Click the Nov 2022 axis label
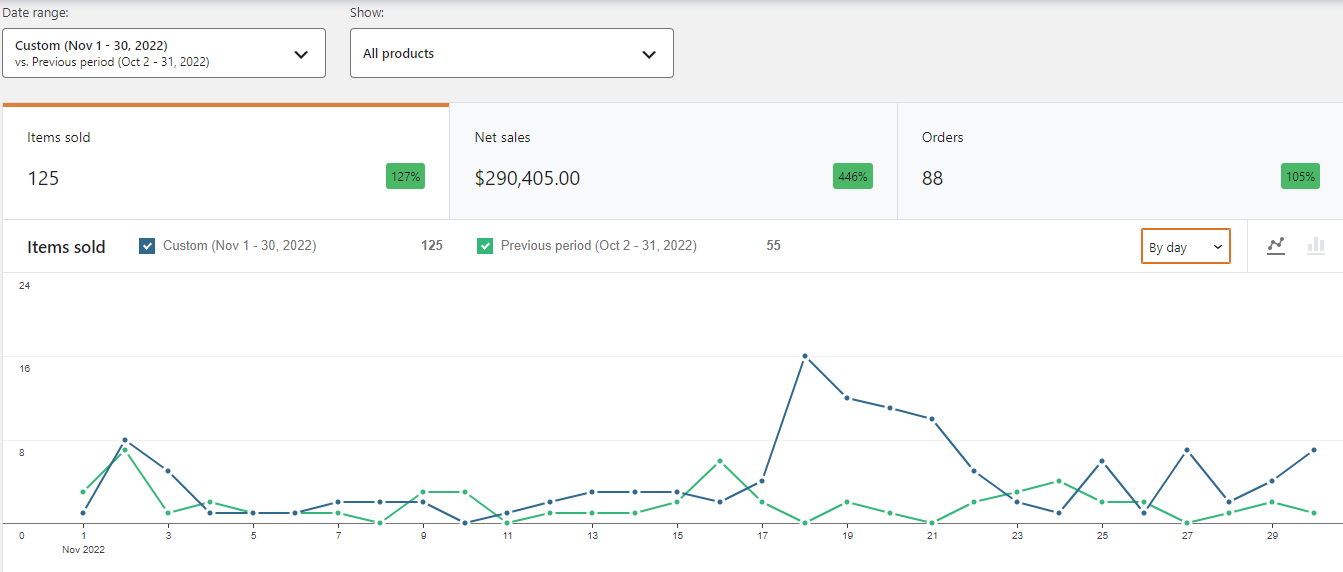Viewport: 1343px width, 572px height. coord(83,549)
